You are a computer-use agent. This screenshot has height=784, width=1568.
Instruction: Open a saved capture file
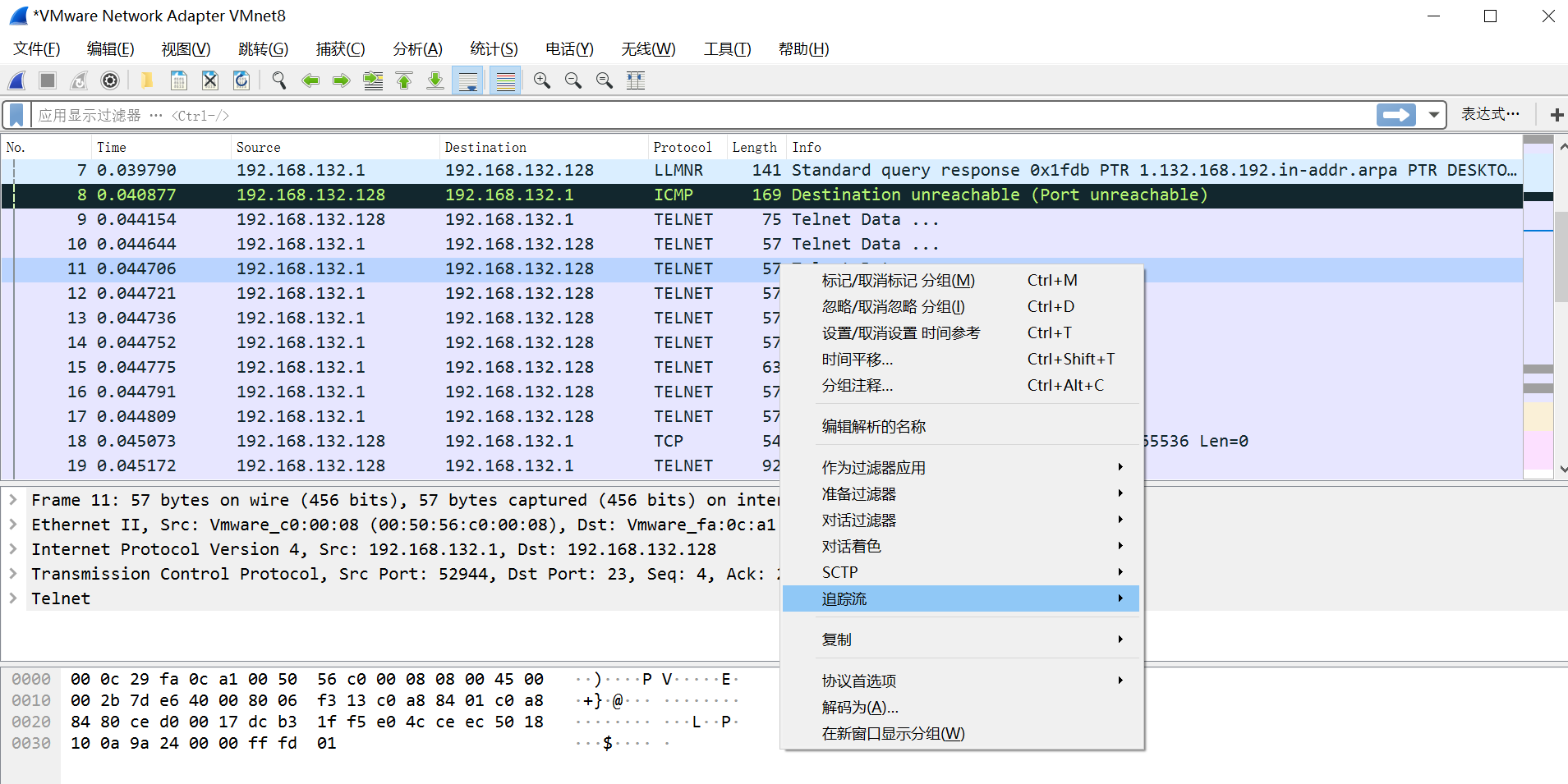click(146, 80)
